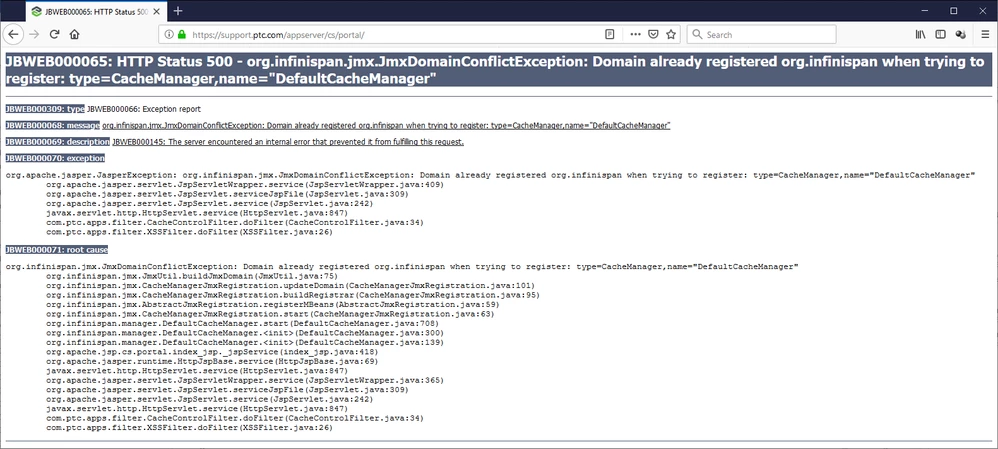Click the 'JBWEB000069: description' label
The height and width of the screenshot is (449, 998).
(57, 142)
